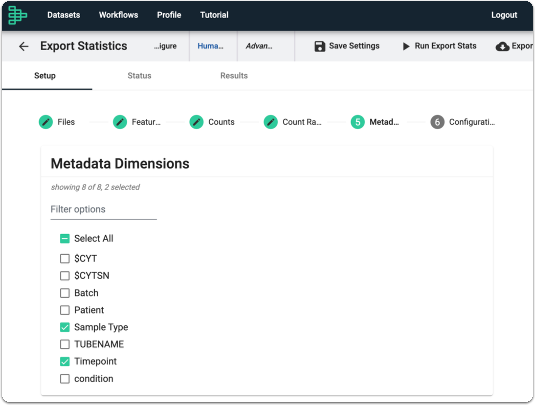This screenshot has width=535, height=405.
Task: Open the Profile menu item
Action: coord(169,15)
